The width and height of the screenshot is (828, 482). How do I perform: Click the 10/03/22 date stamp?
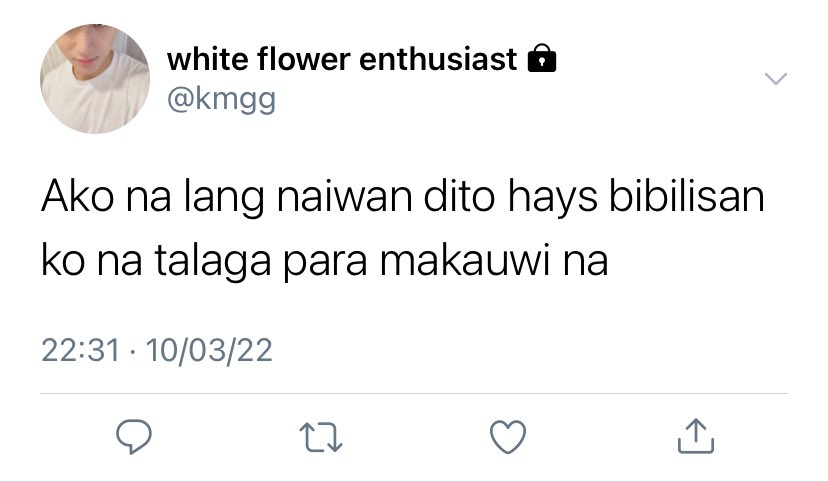209,350
